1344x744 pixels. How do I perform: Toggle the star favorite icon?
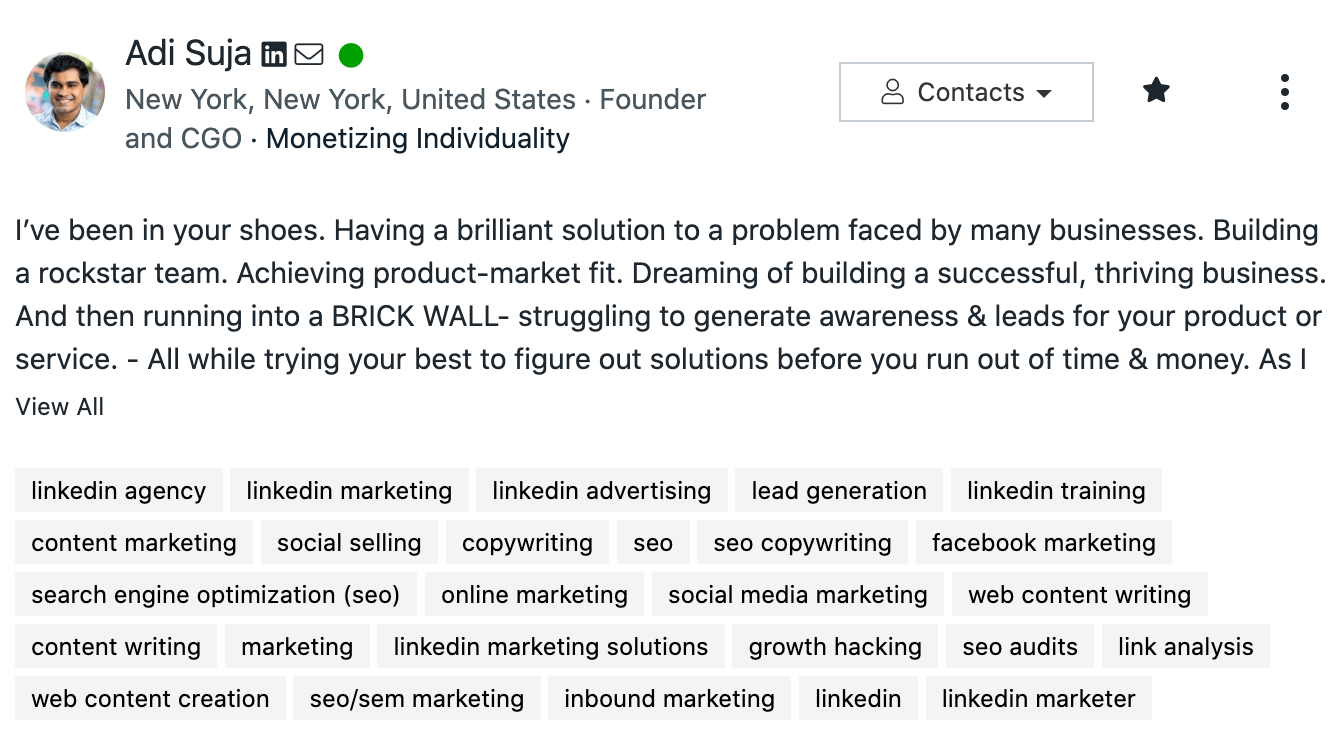[x=1156, y=91]
